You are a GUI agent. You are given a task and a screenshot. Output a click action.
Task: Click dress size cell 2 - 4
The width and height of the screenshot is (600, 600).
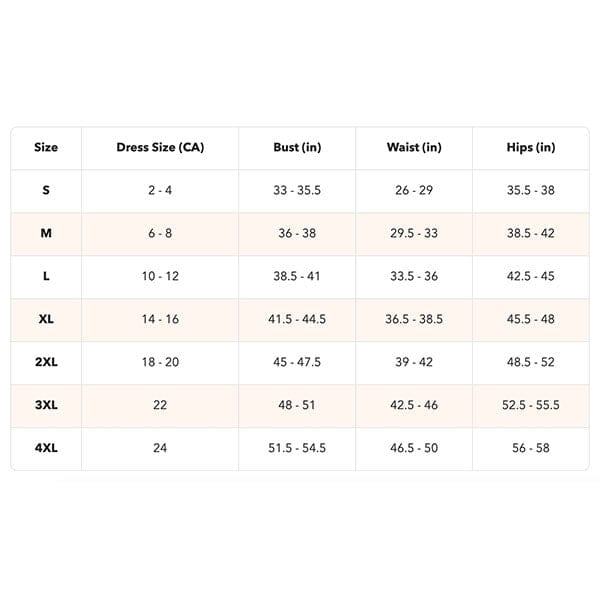[x=160, y=190]
